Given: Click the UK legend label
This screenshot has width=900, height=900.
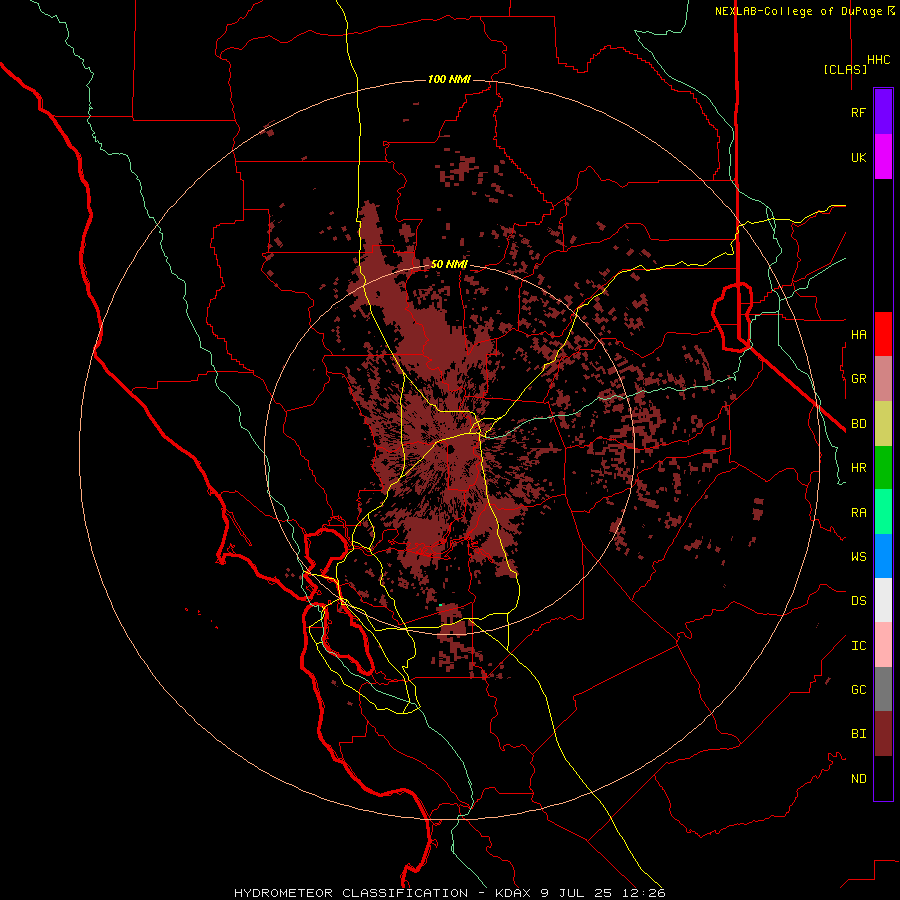Looking at the screenshot, I should 858,157.
